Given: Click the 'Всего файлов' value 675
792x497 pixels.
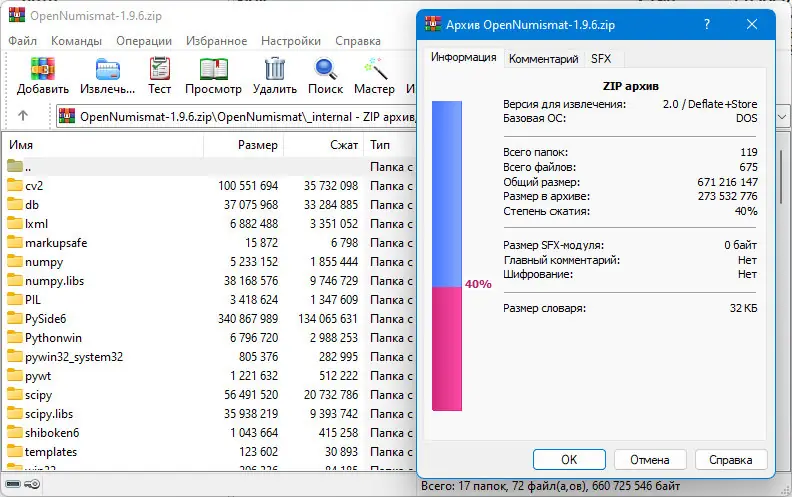Looking at the screenshot, I should tap(749, 167).
